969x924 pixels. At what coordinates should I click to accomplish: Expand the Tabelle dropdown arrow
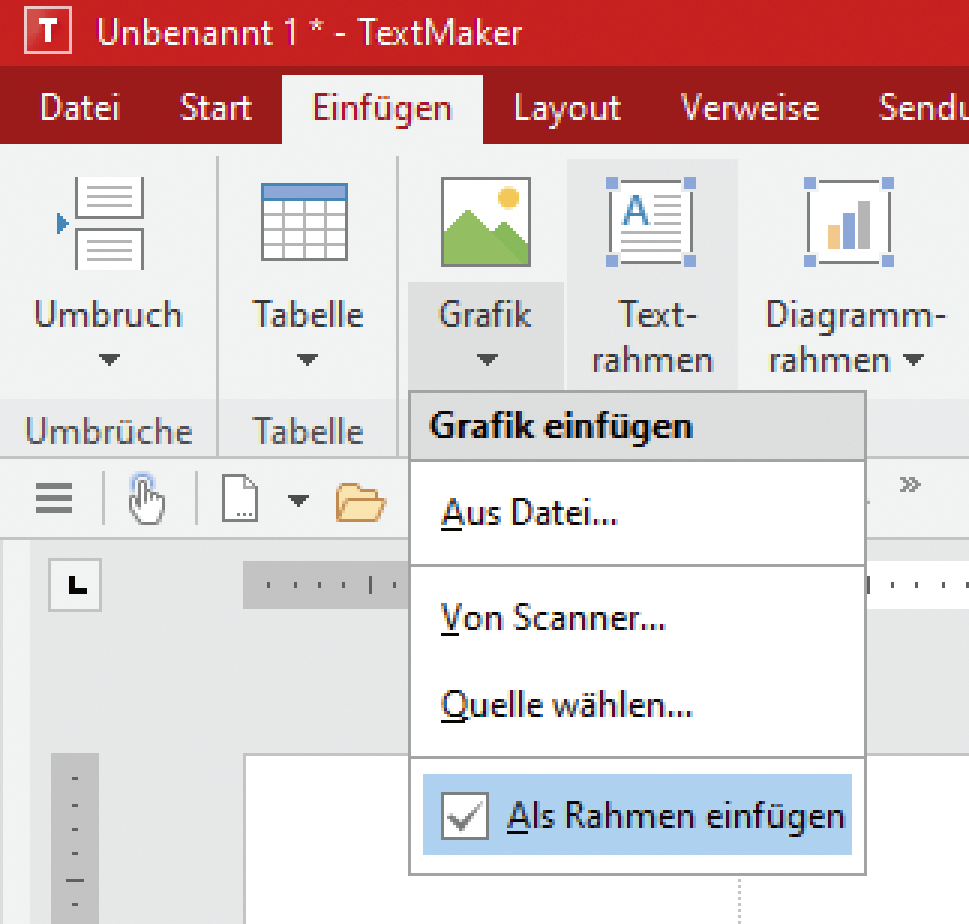point(307,360)
